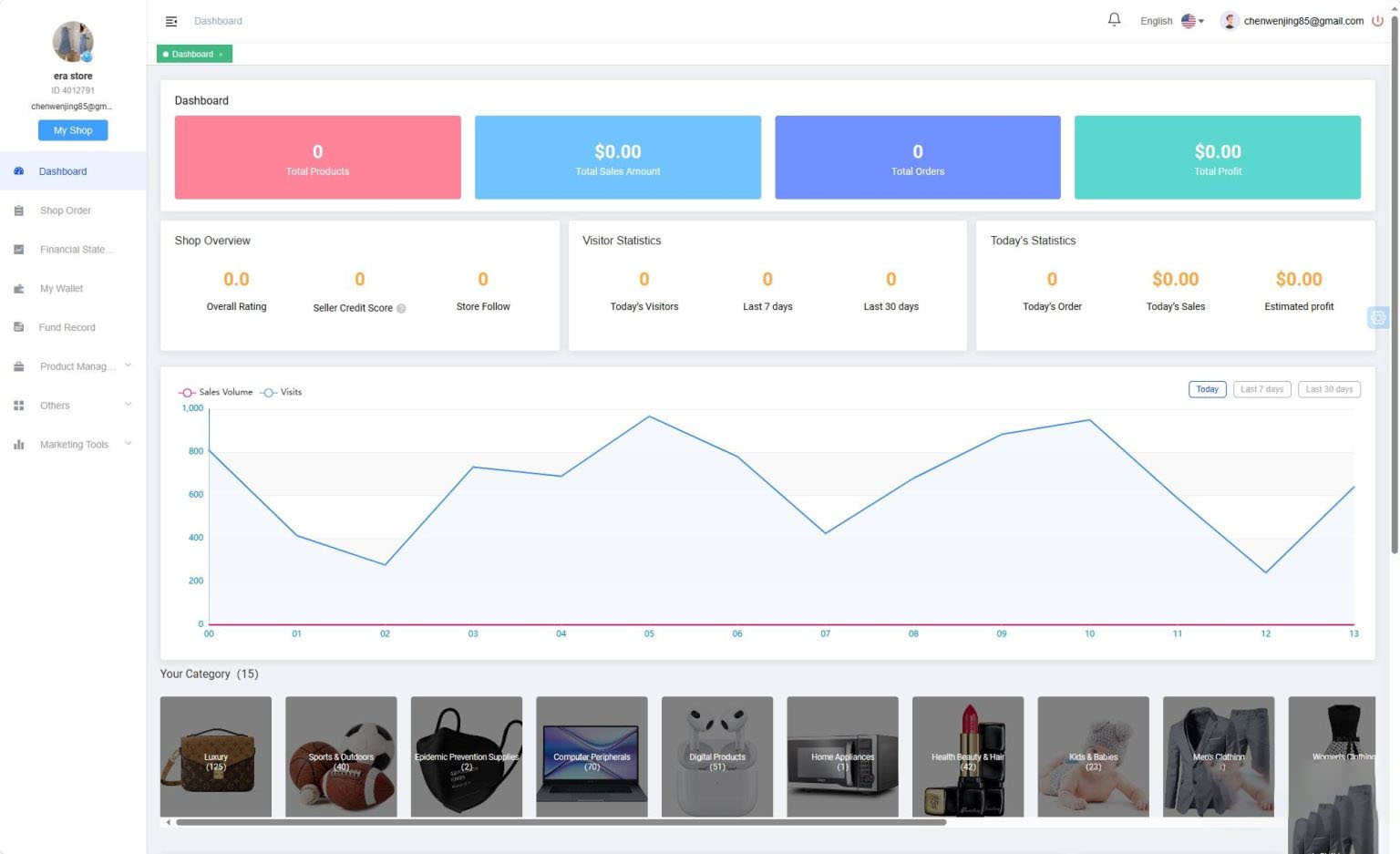Click the category list horizontal scrollbar
This screenshot has width=1400, height=854.
coord(561,822)
